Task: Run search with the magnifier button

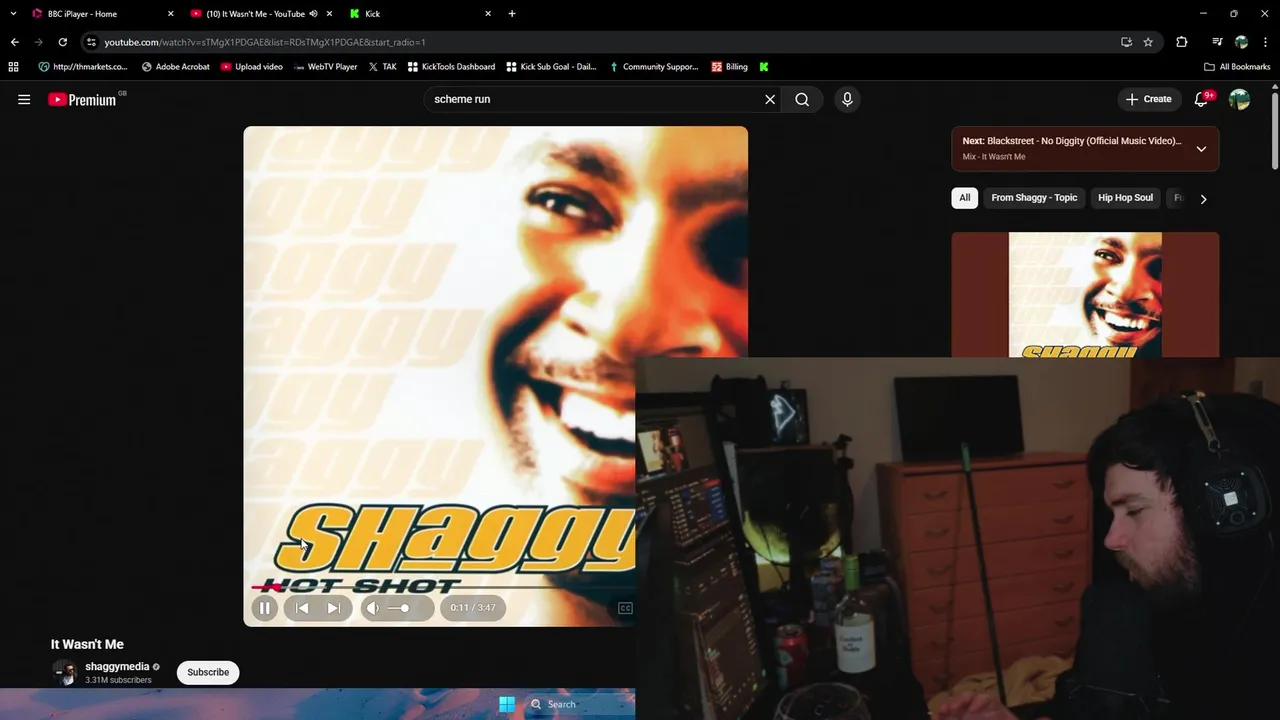Action: [x=802, y=99]
